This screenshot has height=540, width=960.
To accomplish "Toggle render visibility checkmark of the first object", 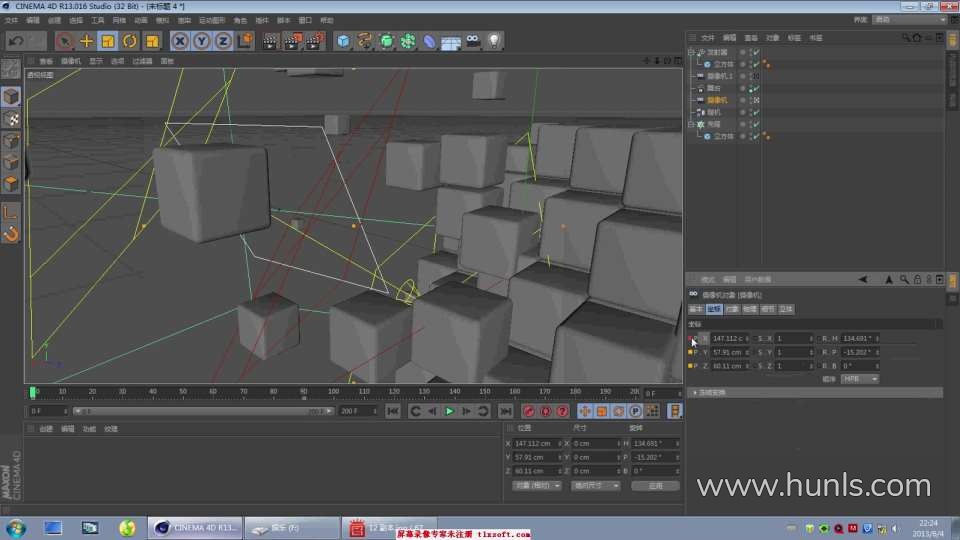I will point(756,52).
